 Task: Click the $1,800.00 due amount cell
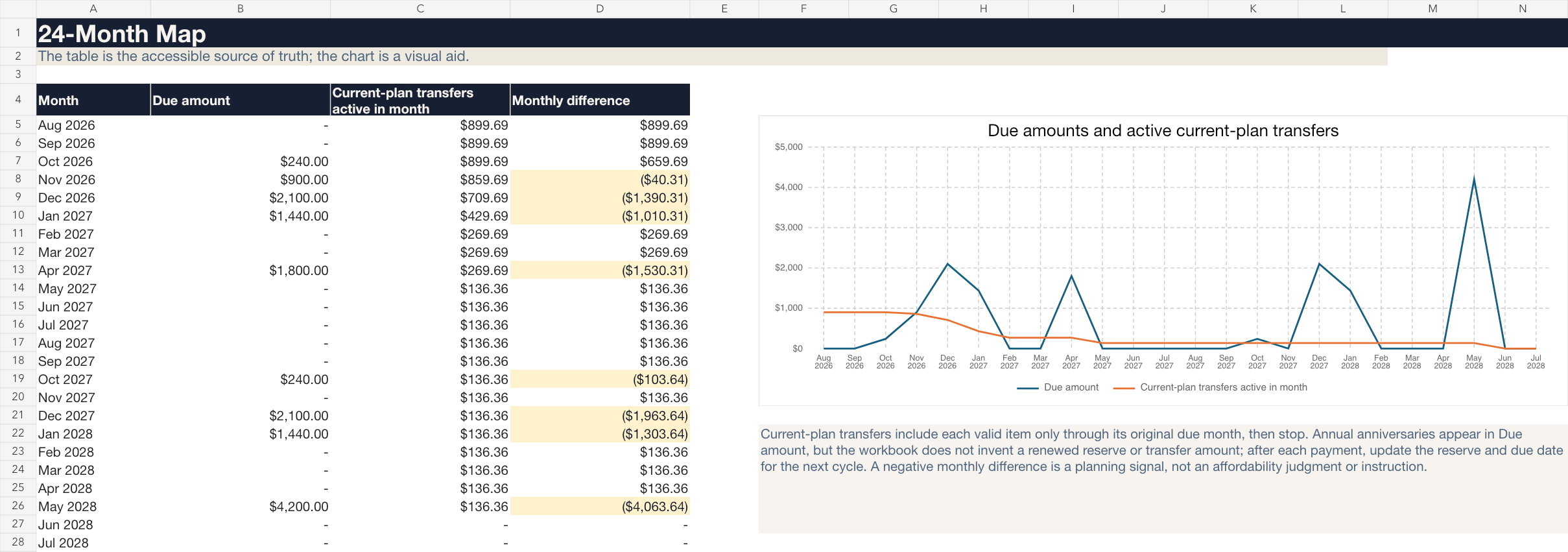pos(241,270)
